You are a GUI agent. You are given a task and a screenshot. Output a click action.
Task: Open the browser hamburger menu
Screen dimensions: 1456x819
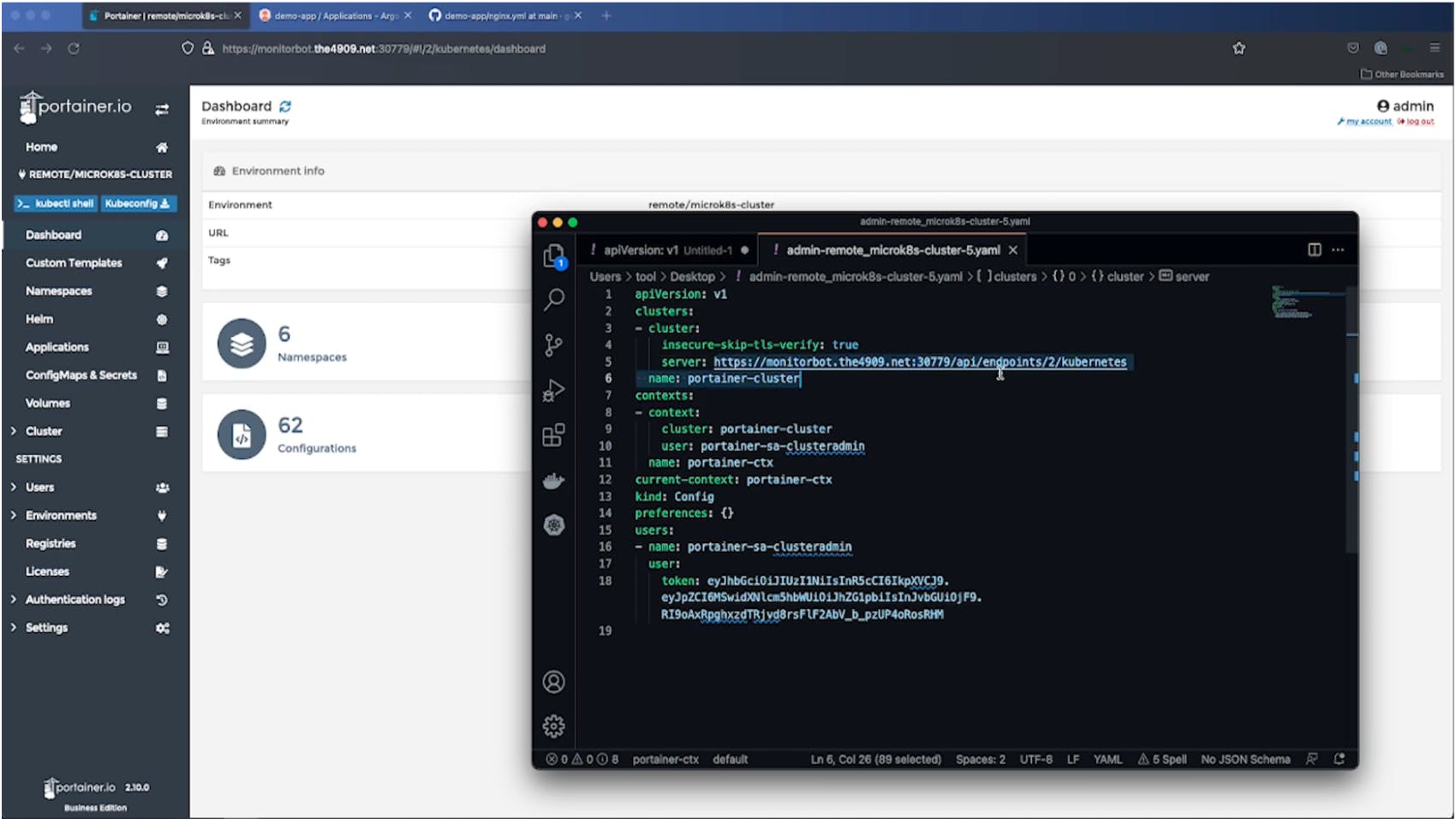(1435, 48)
